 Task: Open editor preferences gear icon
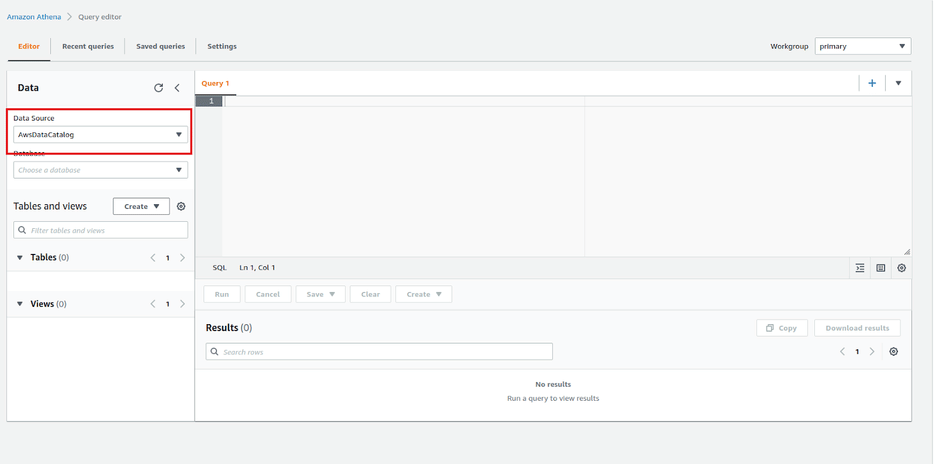[902, 268]
